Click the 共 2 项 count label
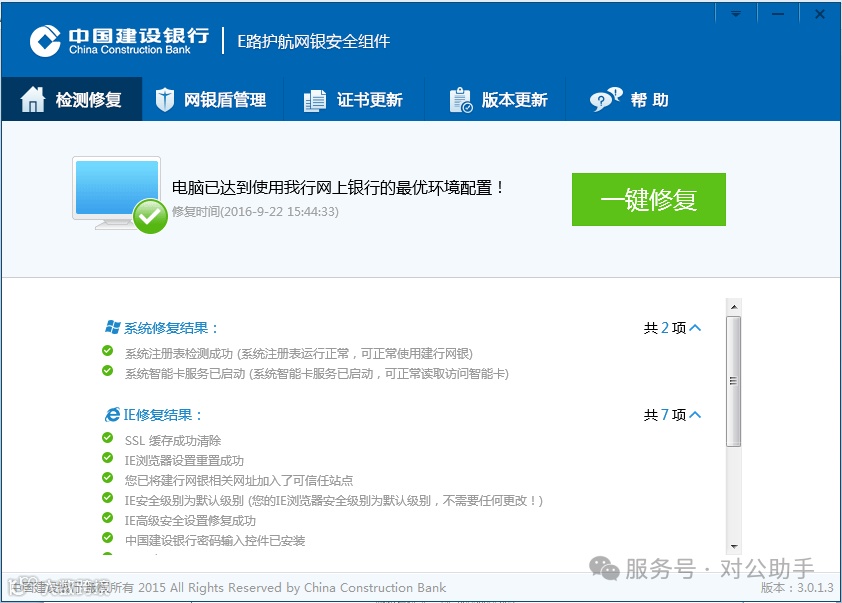The height and width of the screenshot is (603, 842). pyautogui.click(x=665, y=328)
